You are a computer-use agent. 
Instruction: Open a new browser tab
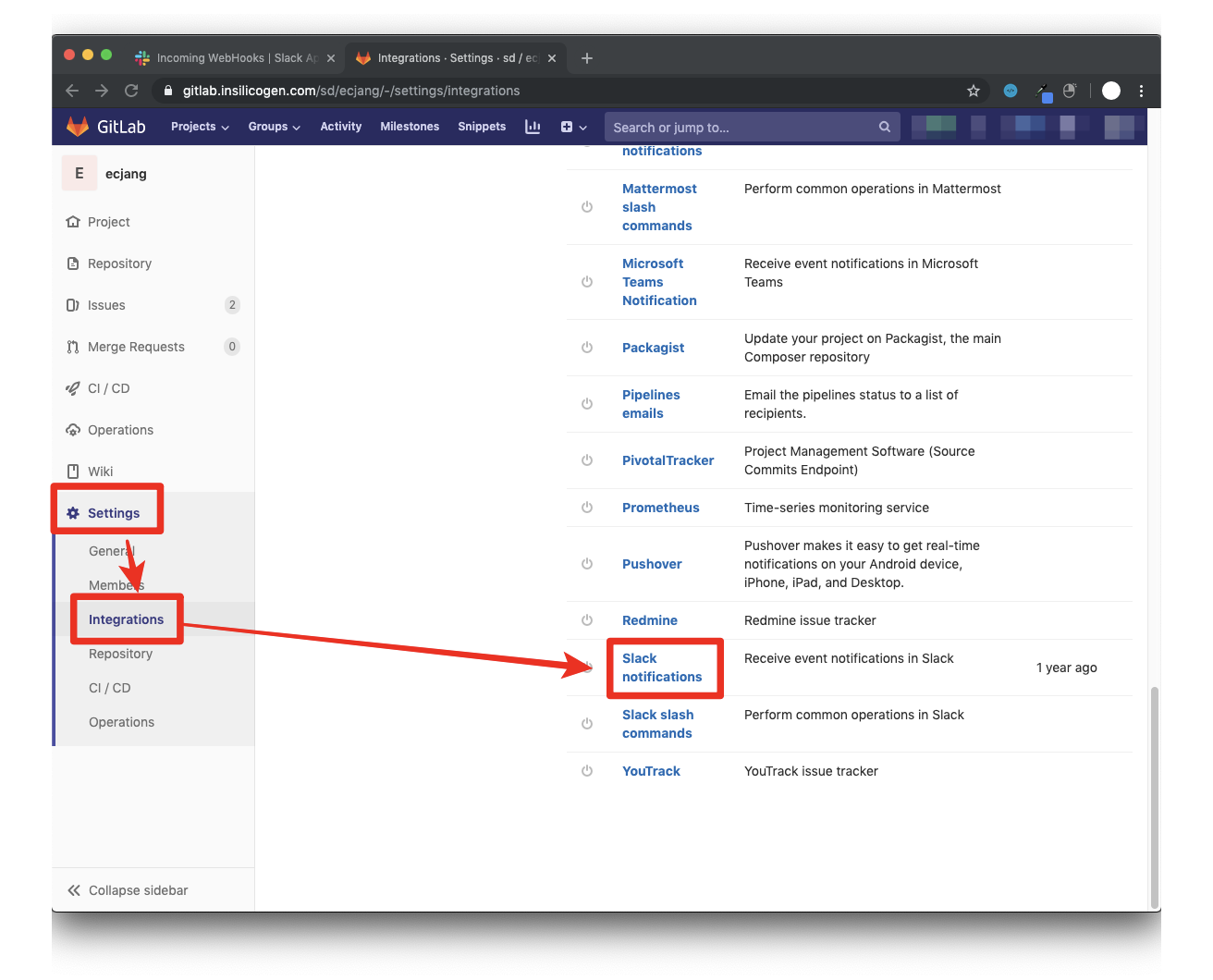pyautogui.click(x=587, y=58)
